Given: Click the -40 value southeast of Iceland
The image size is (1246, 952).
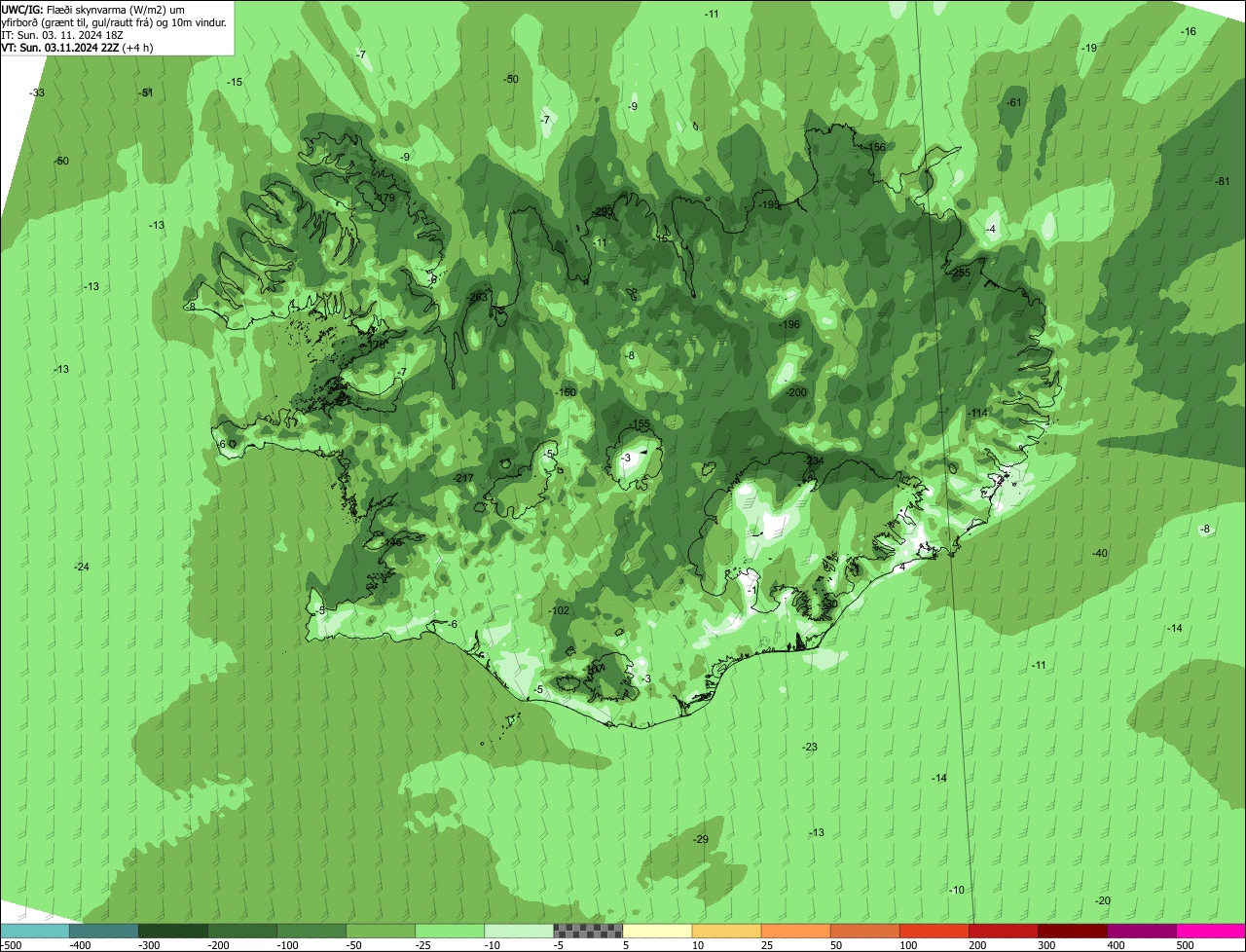Looking at the screenshot, I should click(x=1100, y=553).
